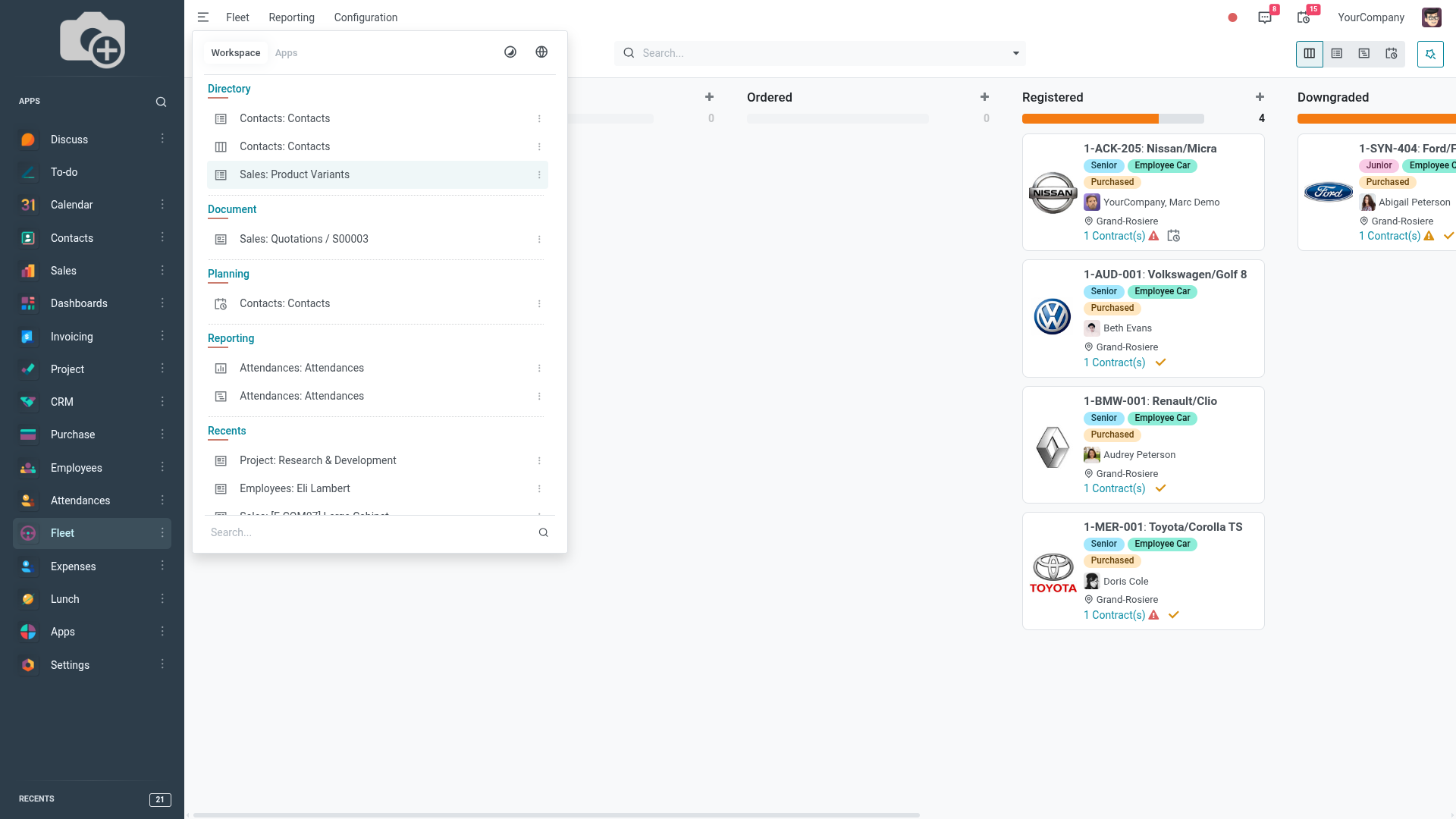Click the activity clock icon on the Nissan/Micra card

(x=1174, y=236)
